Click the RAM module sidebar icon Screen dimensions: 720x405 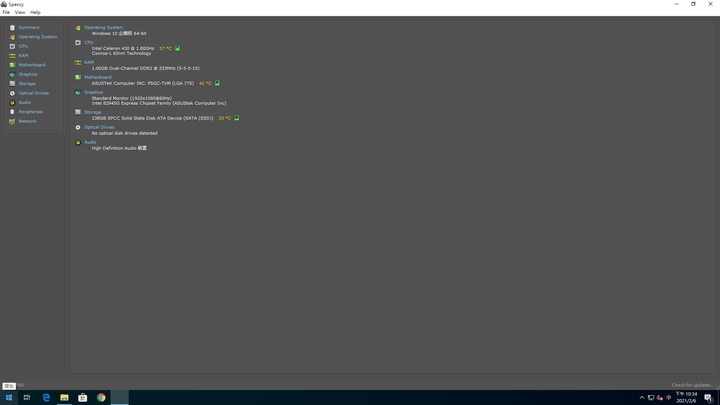click(12, 56)
